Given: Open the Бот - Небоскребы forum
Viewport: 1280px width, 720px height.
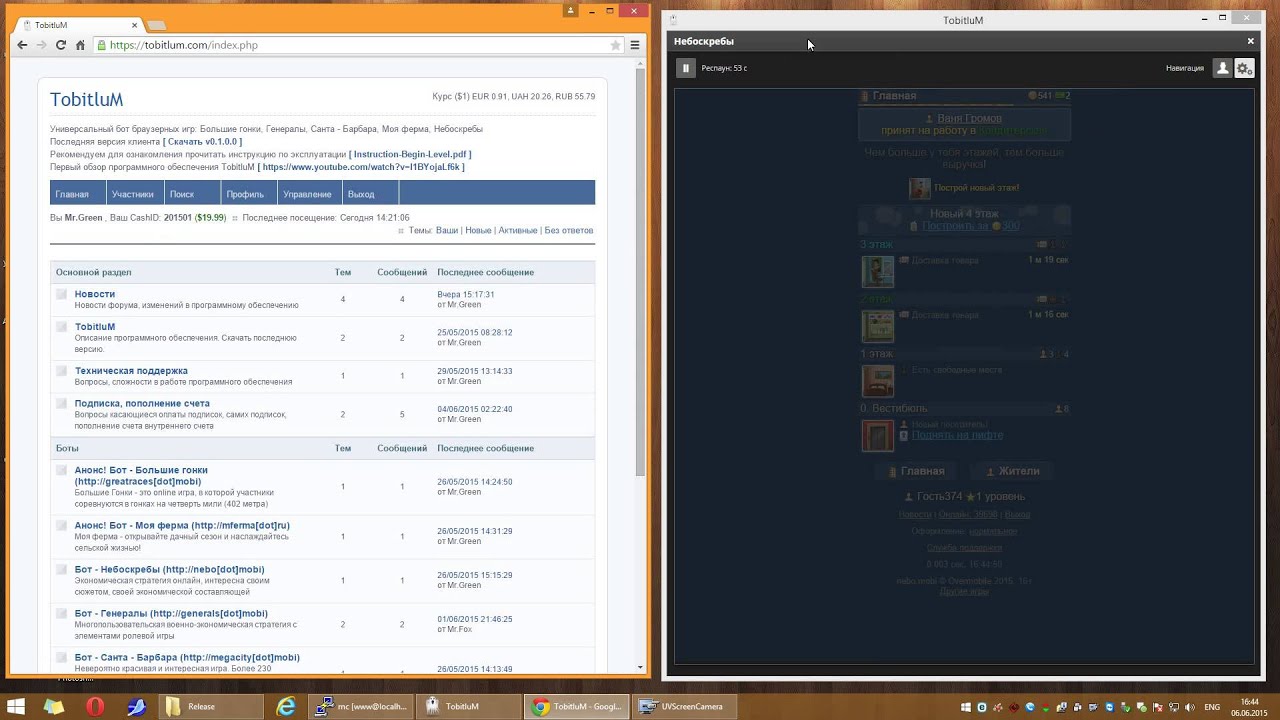Looking at the screenshot, I should pyautogui.click(x=169, y=569).
